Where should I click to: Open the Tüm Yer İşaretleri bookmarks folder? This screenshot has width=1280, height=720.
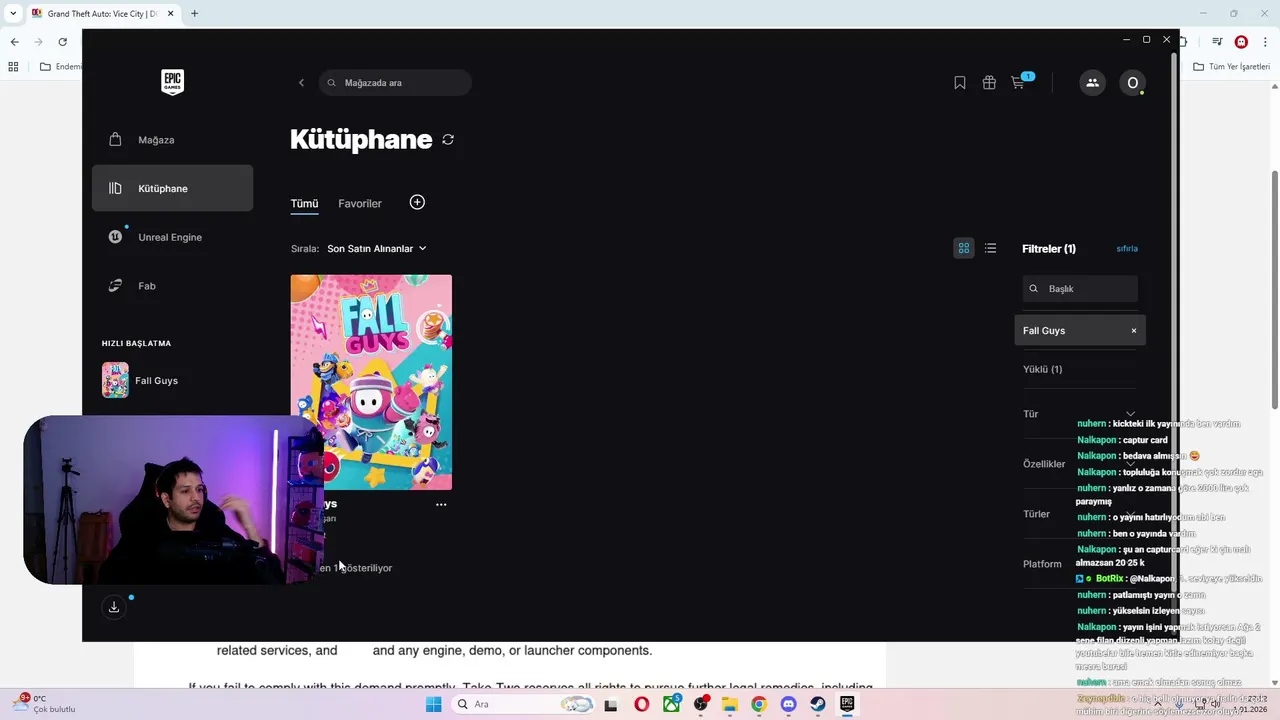tap(1232, 67)
